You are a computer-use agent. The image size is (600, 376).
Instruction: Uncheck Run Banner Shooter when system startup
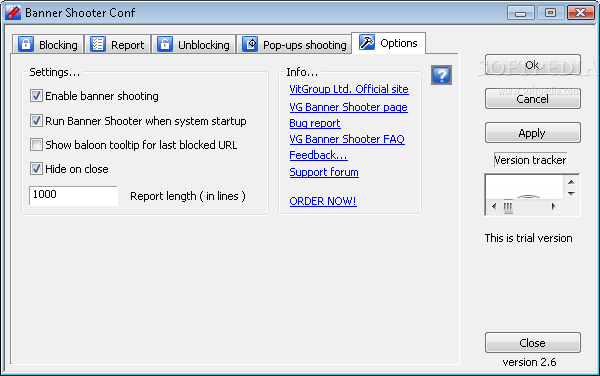coord(36,121)
